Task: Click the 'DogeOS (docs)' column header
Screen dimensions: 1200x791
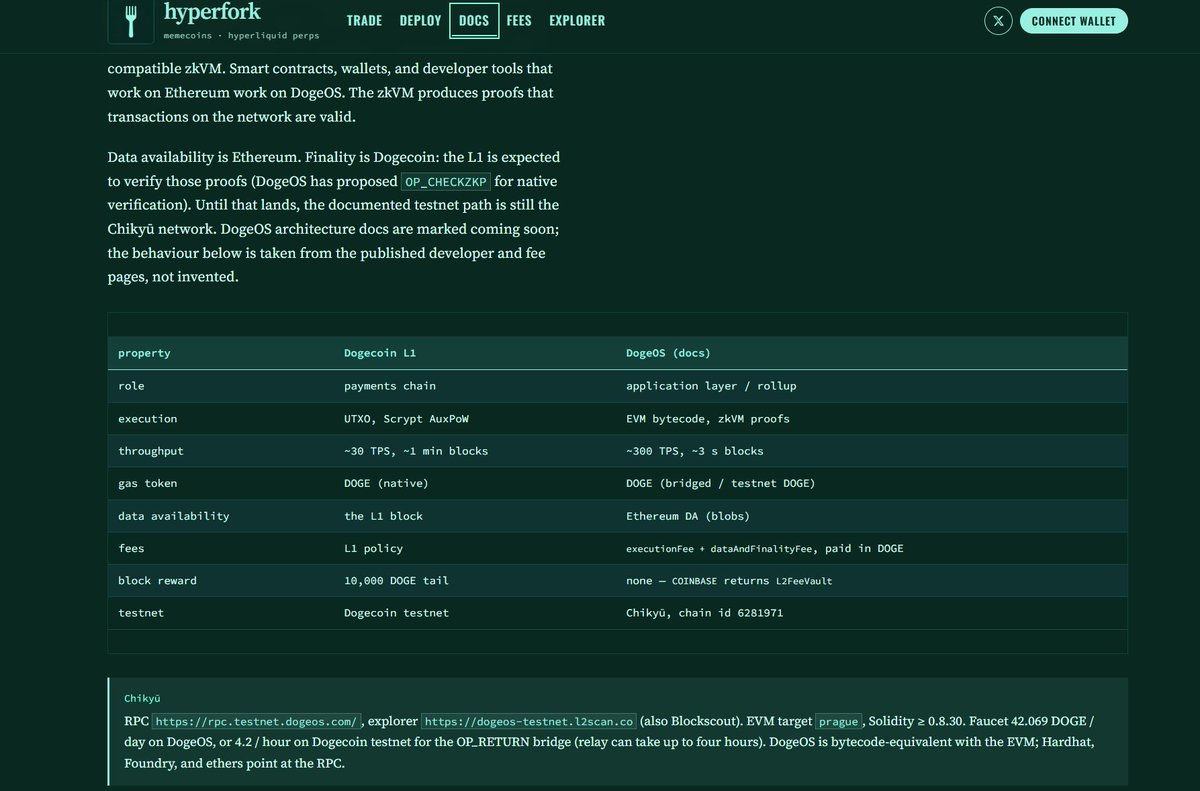Action: coord(668,353)
